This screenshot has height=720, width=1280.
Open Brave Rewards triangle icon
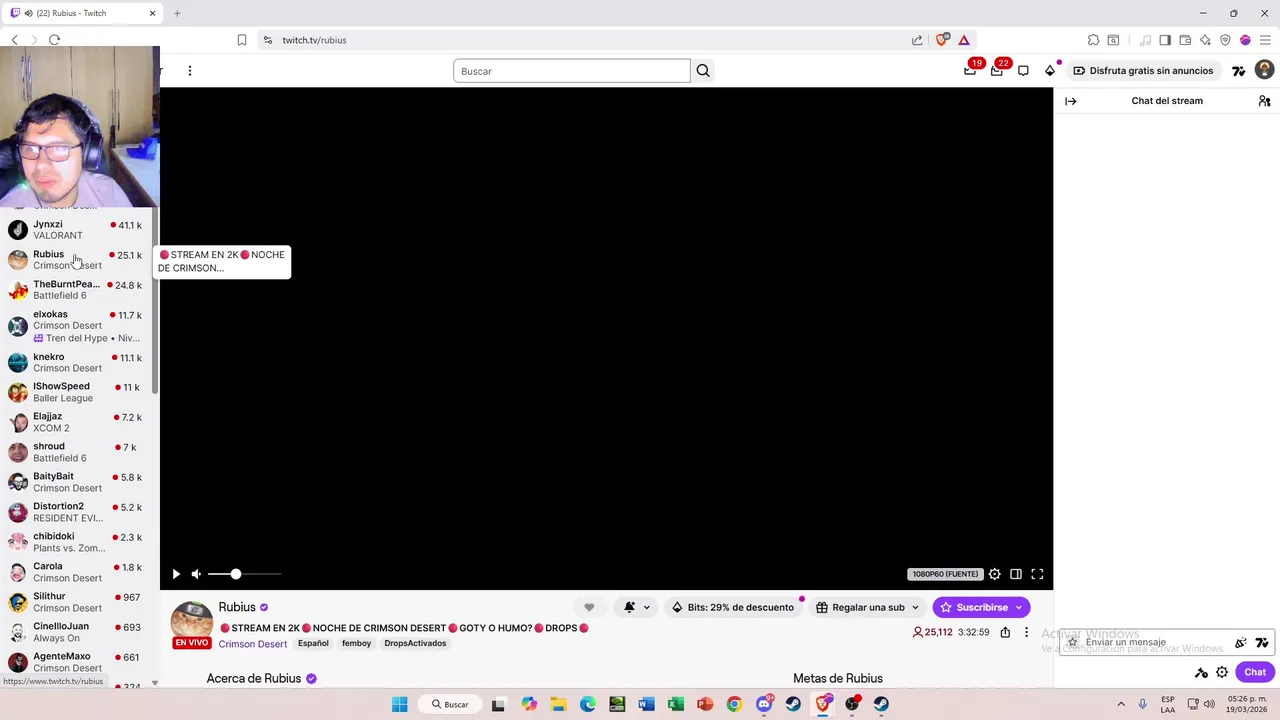point(964,40)
